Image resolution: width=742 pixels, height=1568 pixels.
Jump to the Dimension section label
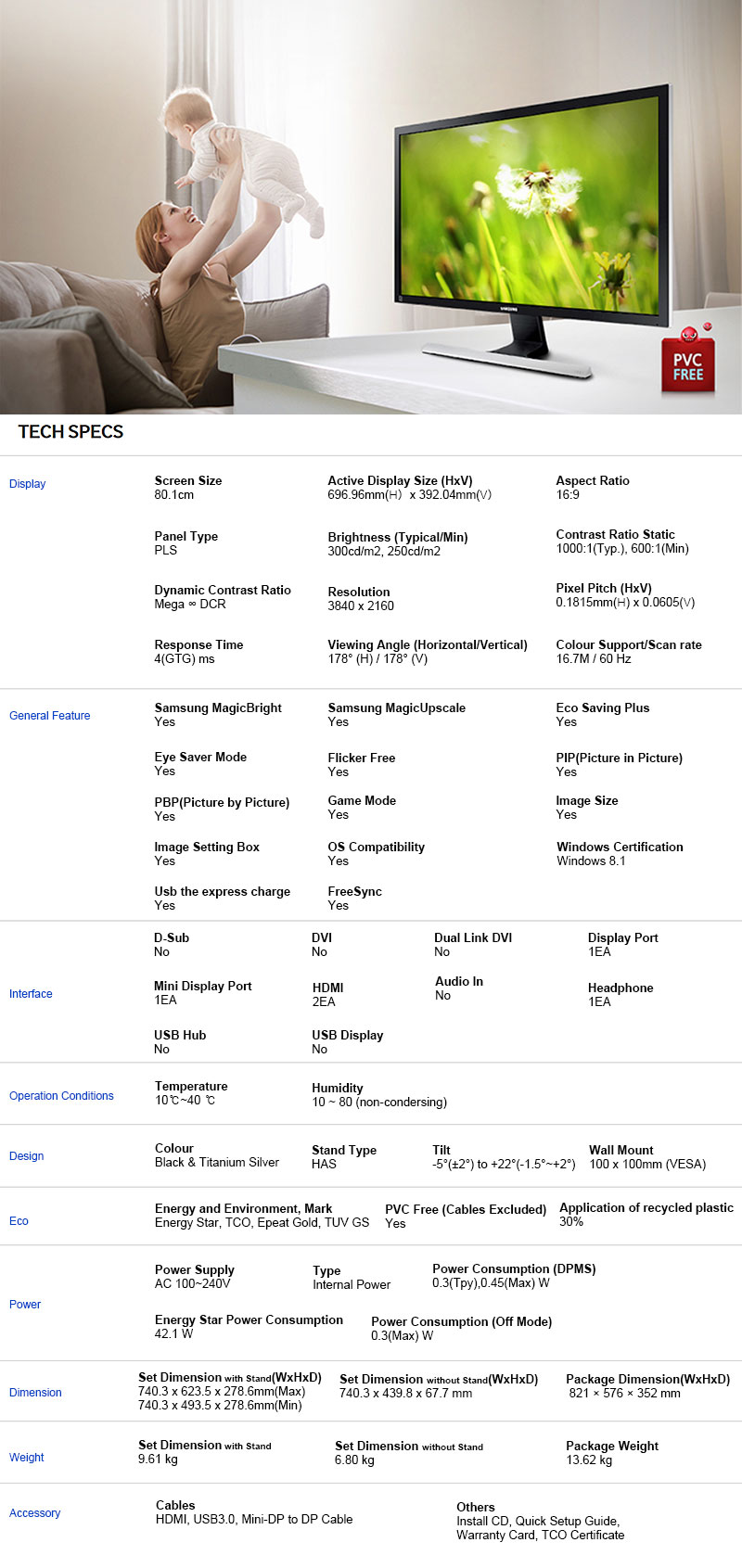(x=35, y=1392)
